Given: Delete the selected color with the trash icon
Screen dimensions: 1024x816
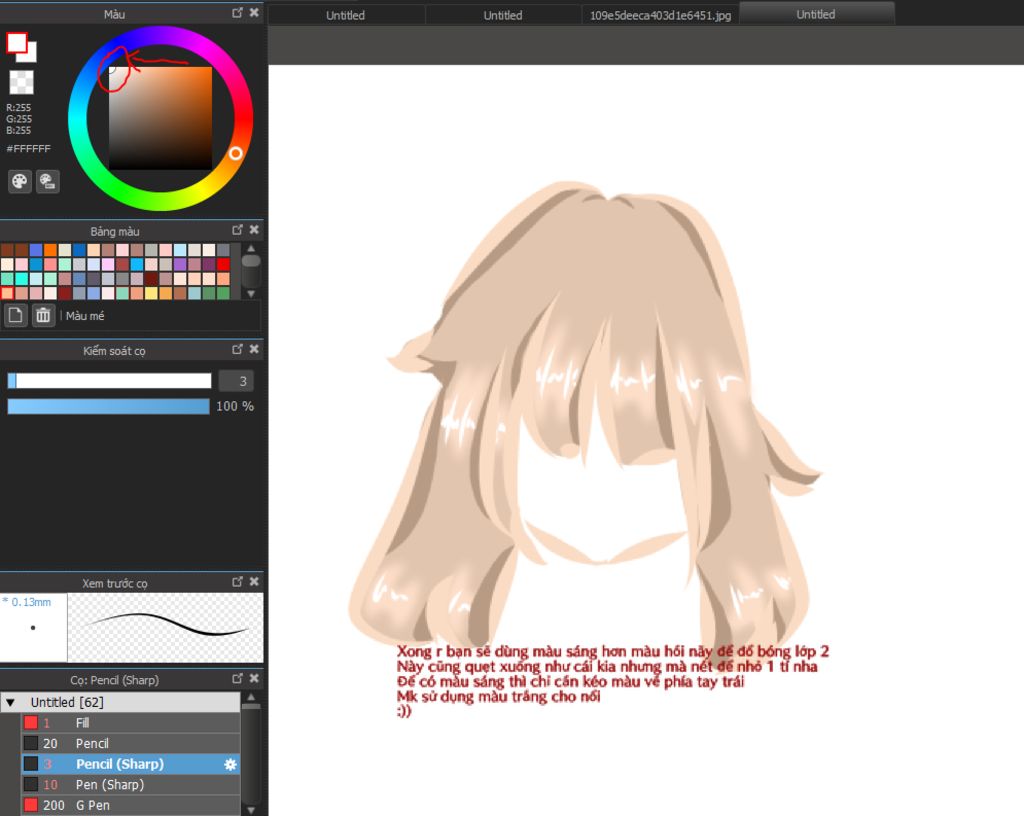Looking at the screenshot, I should [42, 316].
